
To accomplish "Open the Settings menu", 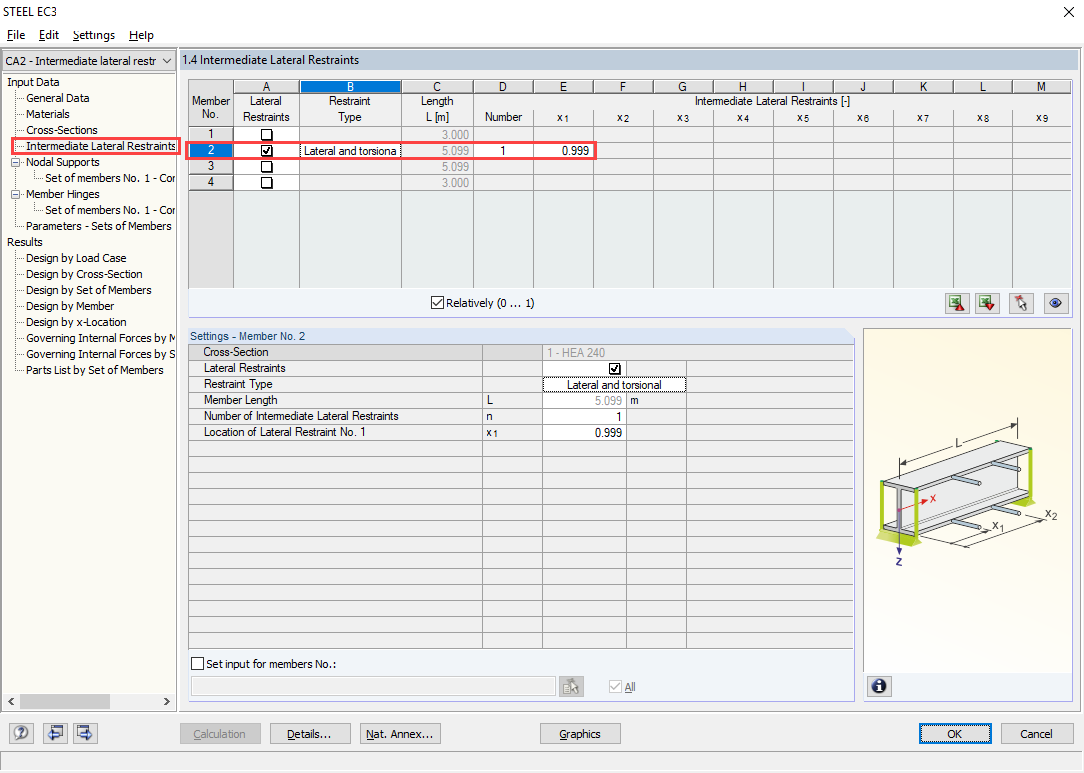I will tap(93, 35).
